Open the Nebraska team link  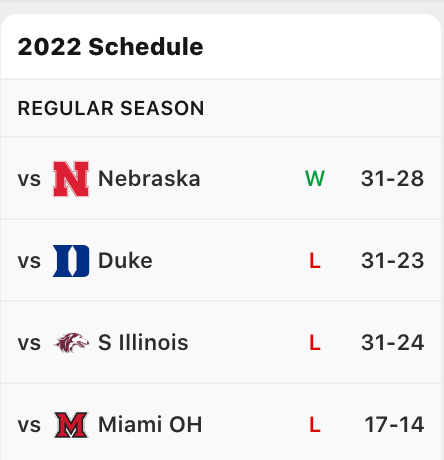pyautogui.click(x=149, y=179)
